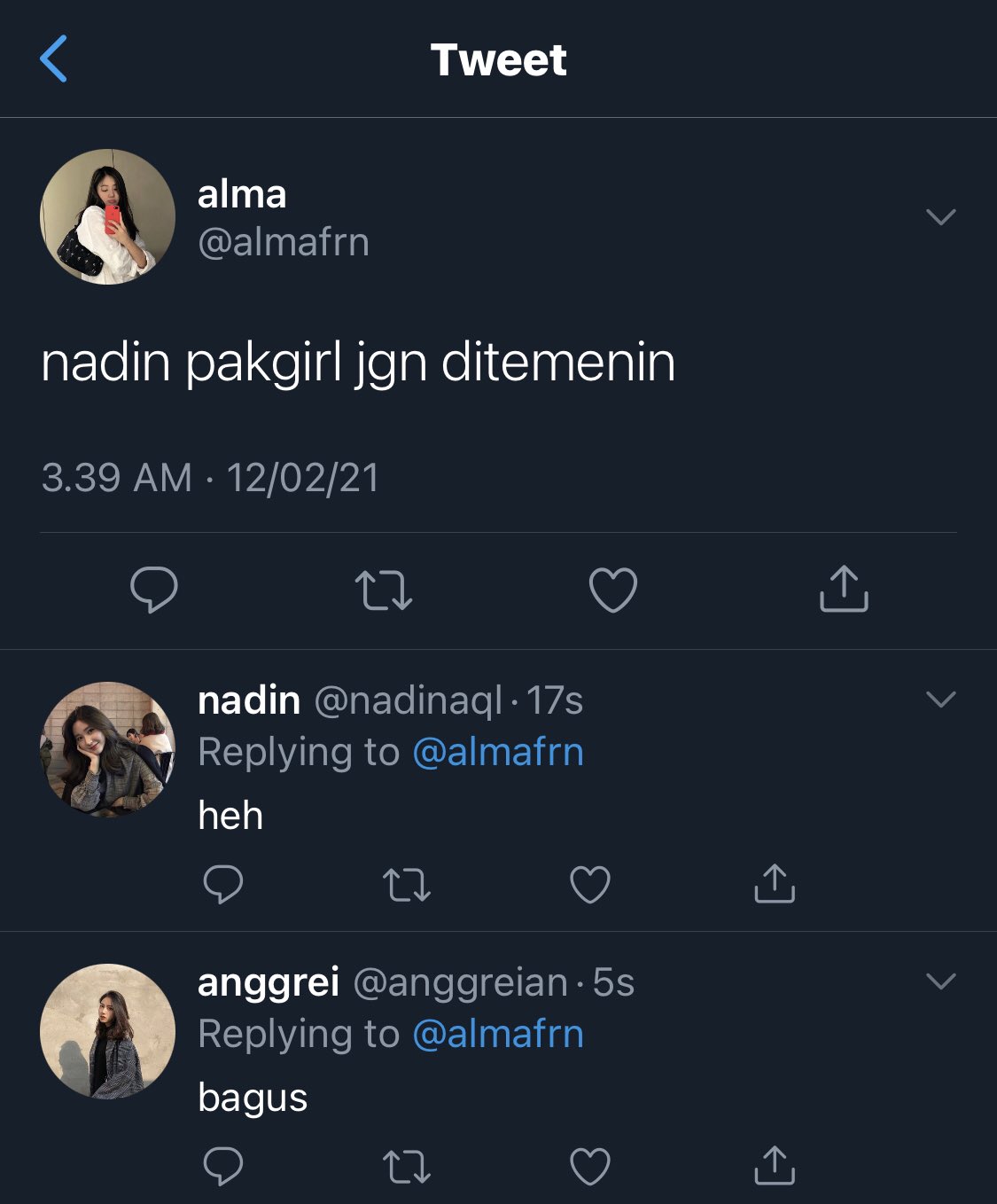Open nadin's profile picture
997x1204 pixels.
tap(107, 749)
